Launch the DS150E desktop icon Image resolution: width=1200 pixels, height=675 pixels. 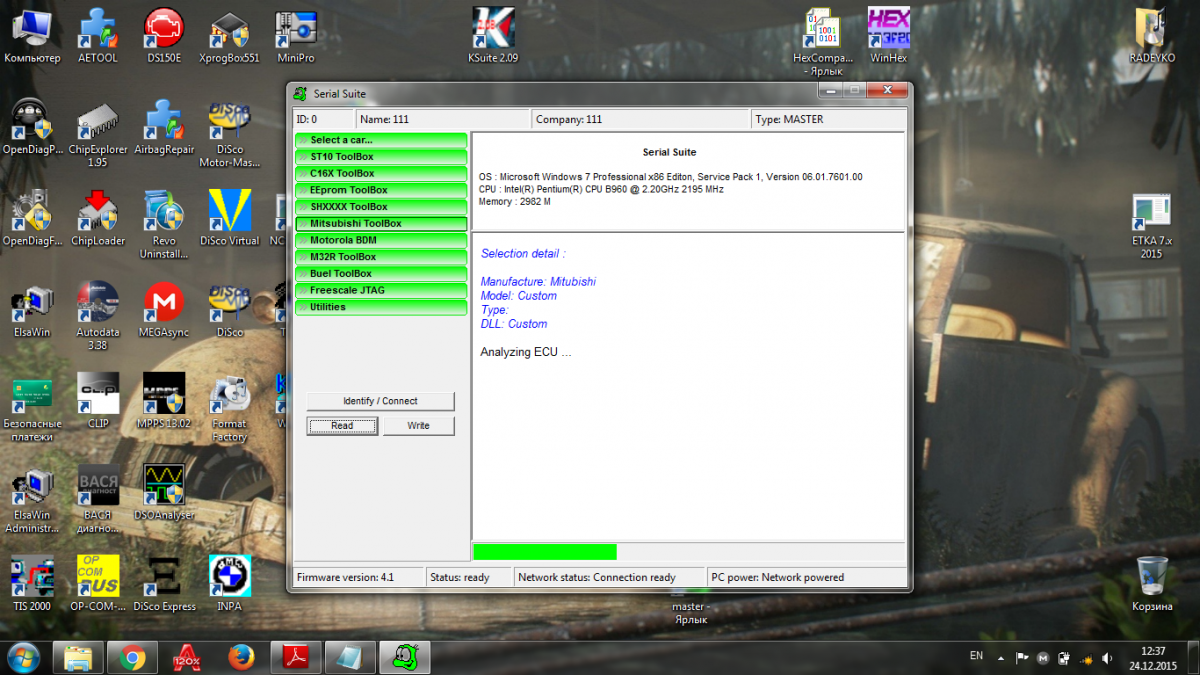(x=164, y=36)
